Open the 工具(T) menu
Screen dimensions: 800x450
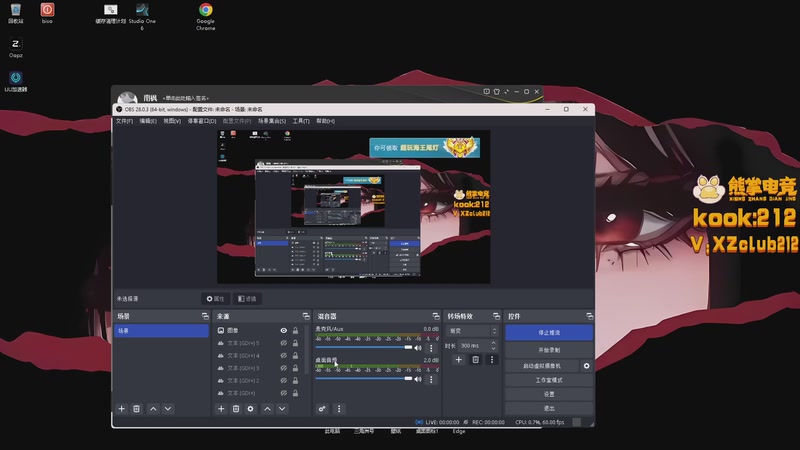(301, 121)
